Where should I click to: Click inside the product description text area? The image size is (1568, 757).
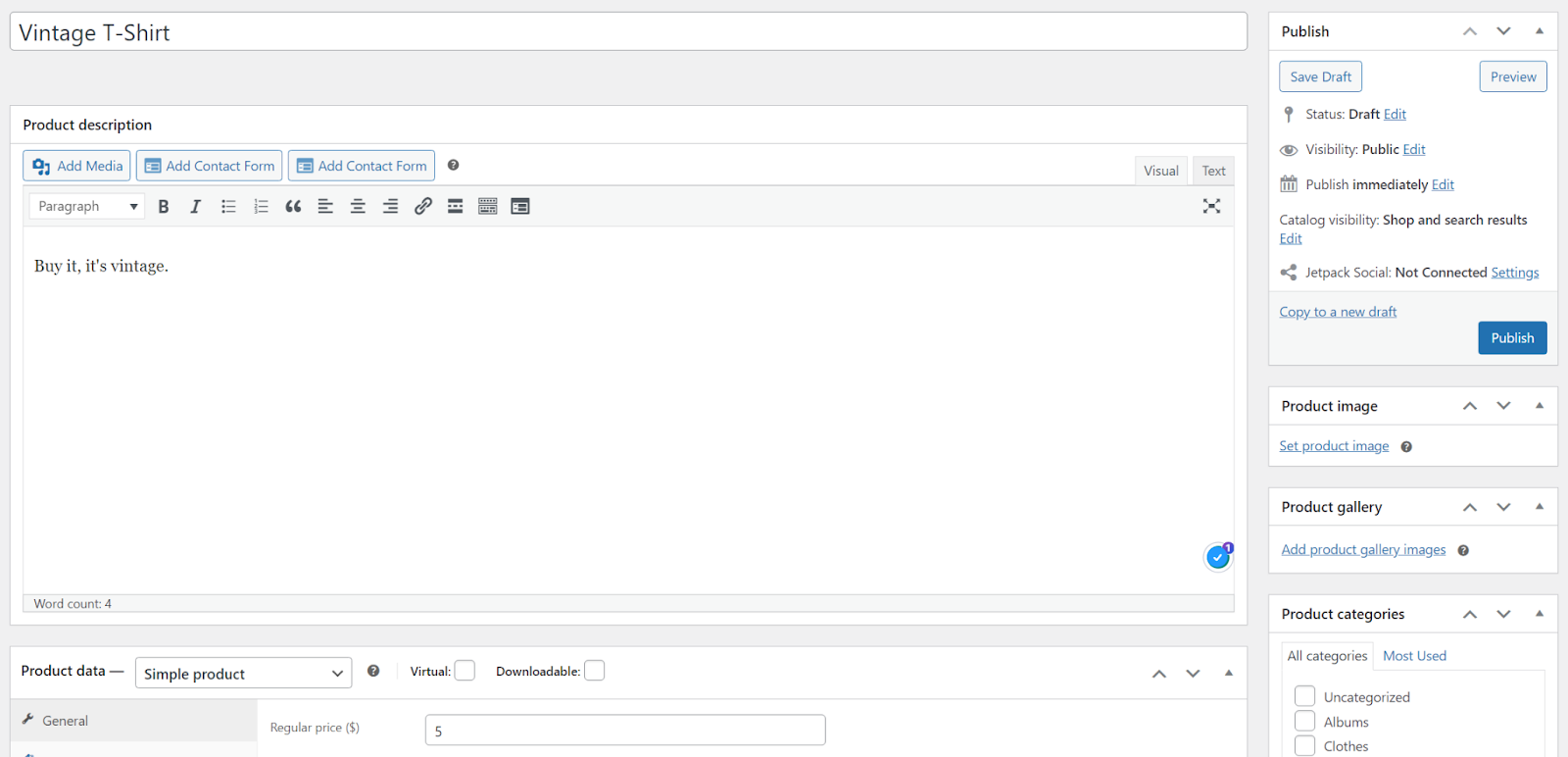[628, 410]
